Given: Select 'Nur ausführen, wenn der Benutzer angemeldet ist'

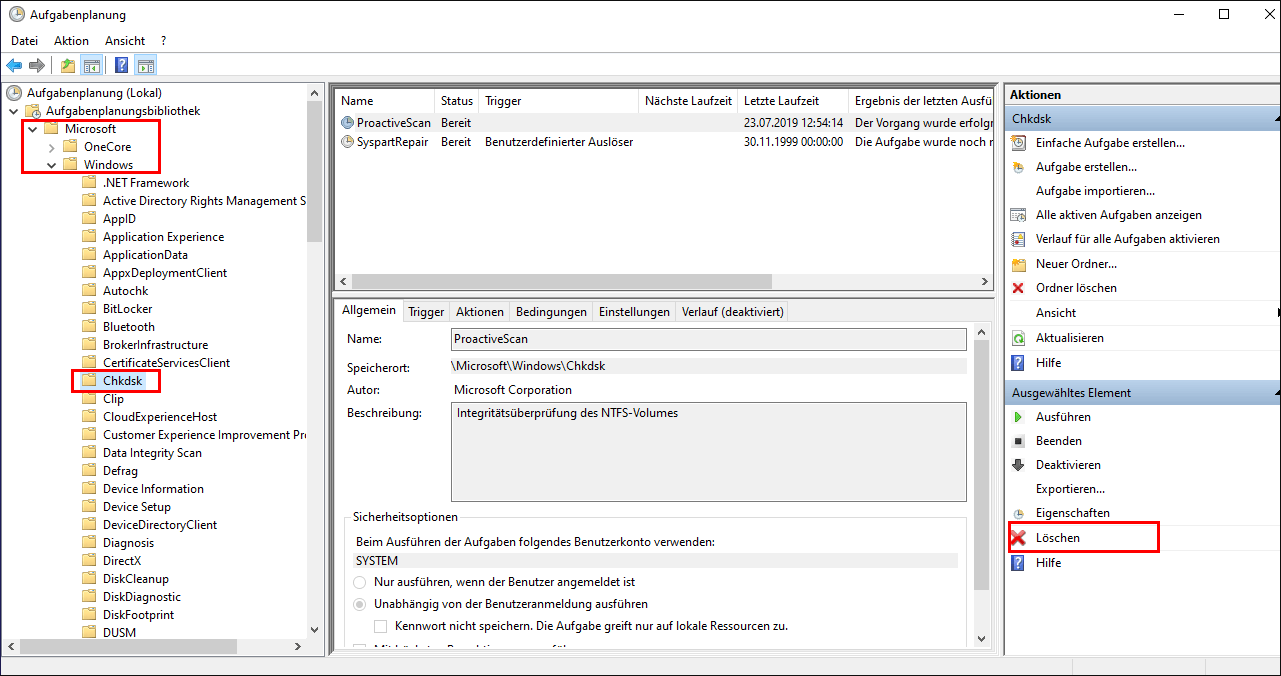Looking at the screenshot, I should click(361, 580).
